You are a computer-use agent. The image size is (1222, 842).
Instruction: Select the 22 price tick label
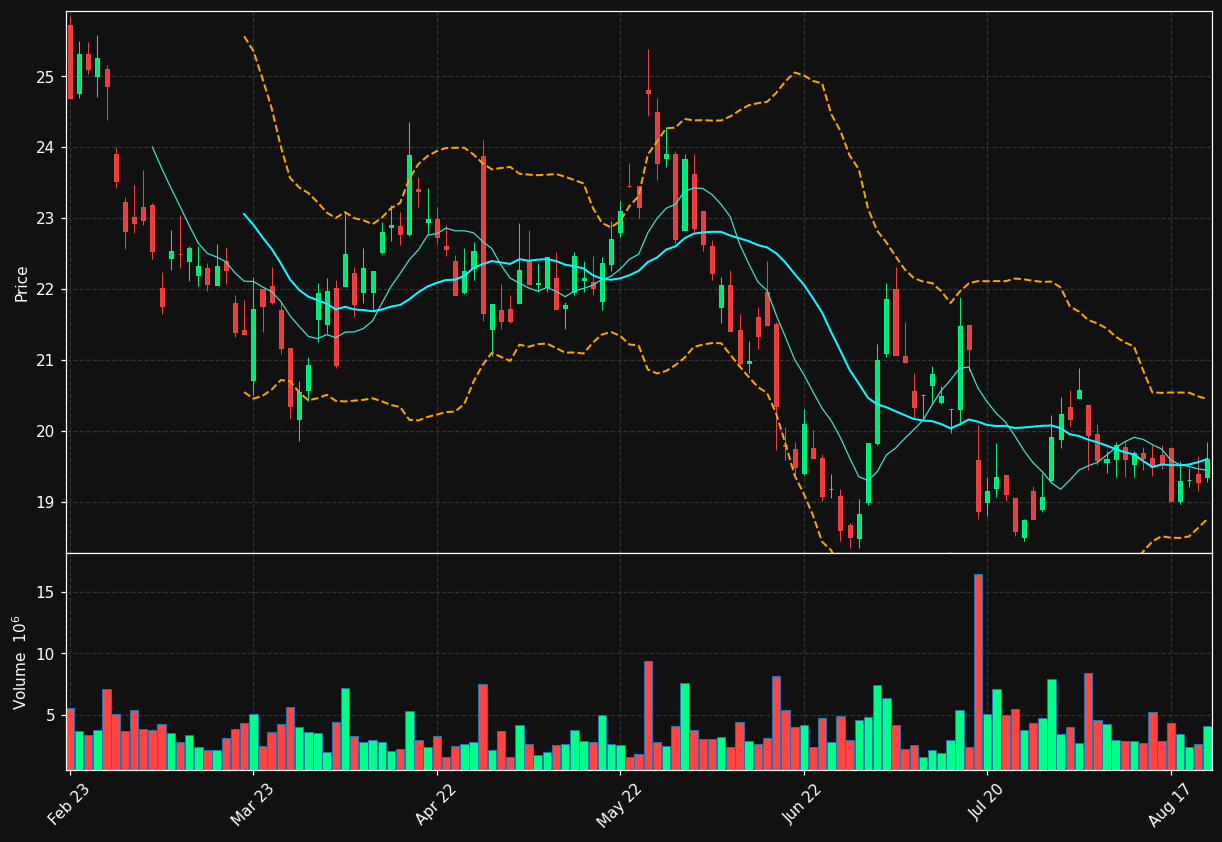48,290
